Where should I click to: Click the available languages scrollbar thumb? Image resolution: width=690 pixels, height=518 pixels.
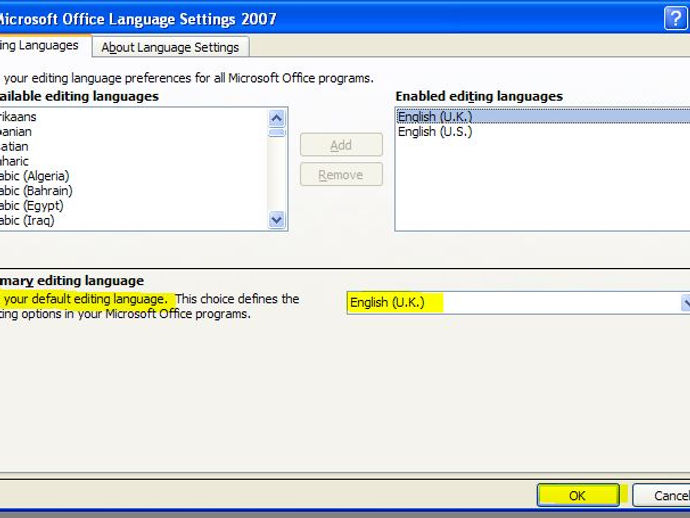[x=276, y=132]
